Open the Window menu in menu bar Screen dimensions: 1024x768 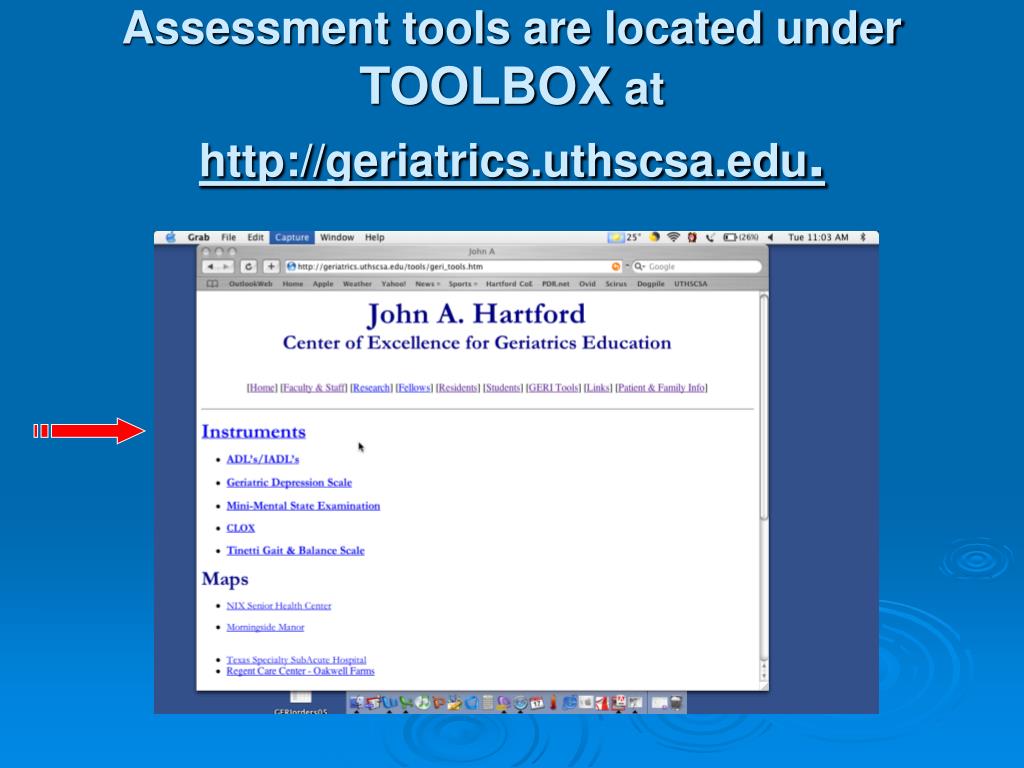pyautogui.click(x=337, y=238)
